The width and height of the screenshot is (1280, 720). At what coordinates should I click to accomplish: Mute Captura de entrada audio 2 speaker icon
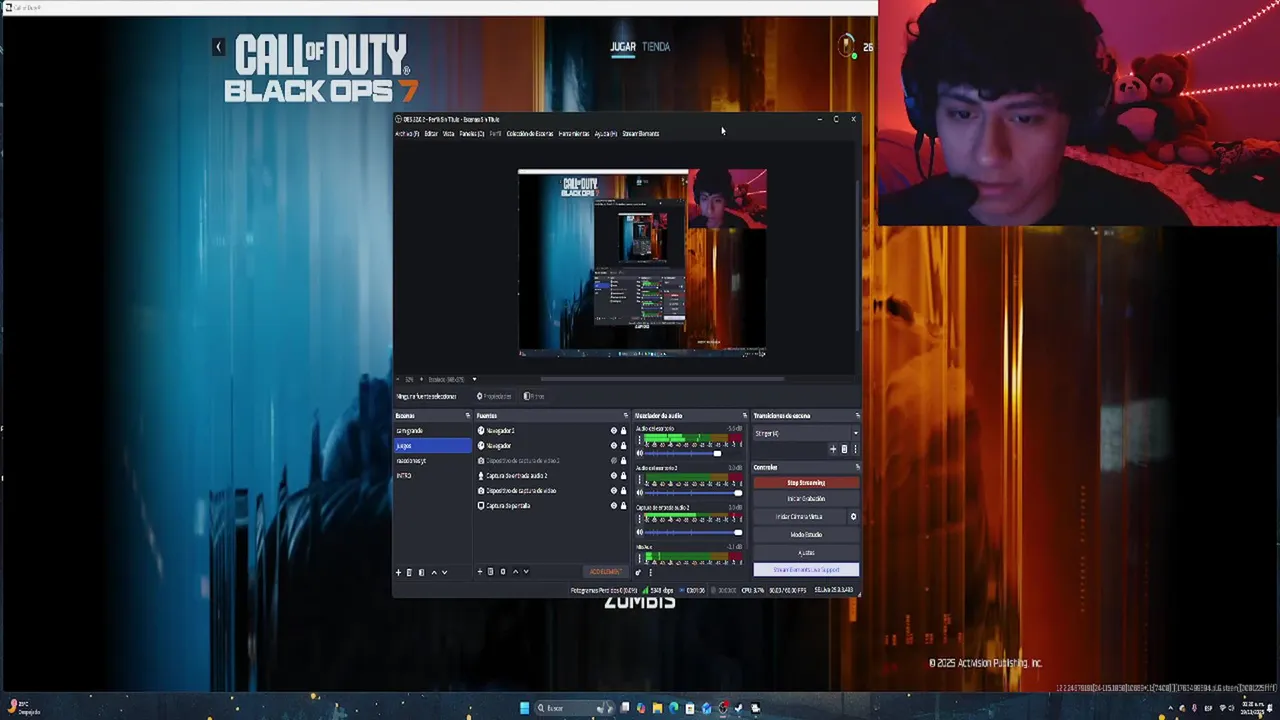[640, 532]
